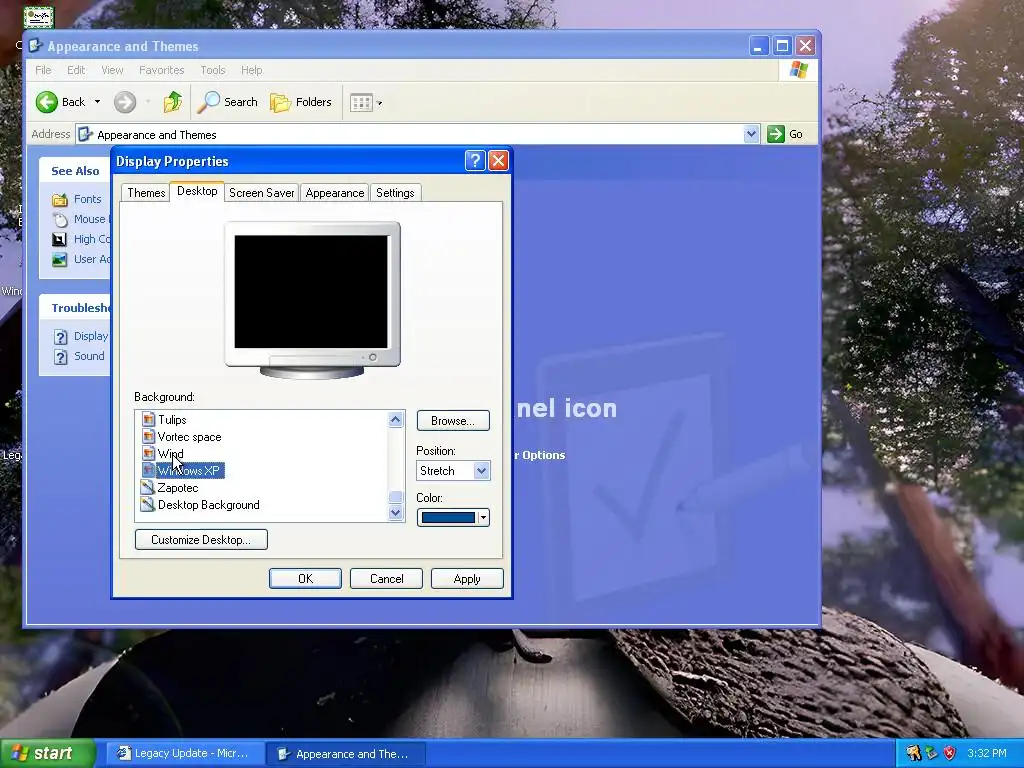Click Appearance and Themes taskbar button

pyautogui.click(x=346, y=754)
